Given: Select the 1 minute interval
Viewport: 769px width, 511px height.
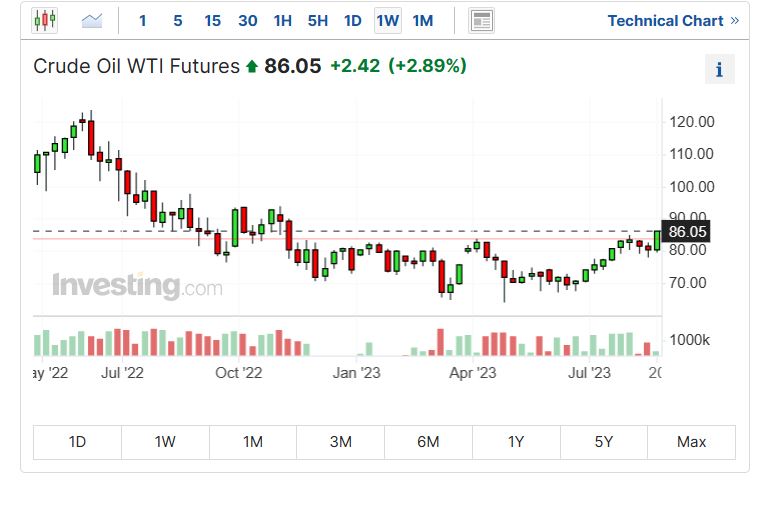Looking at the screenshot, I should pyautogui.click(x=143, y=21).
